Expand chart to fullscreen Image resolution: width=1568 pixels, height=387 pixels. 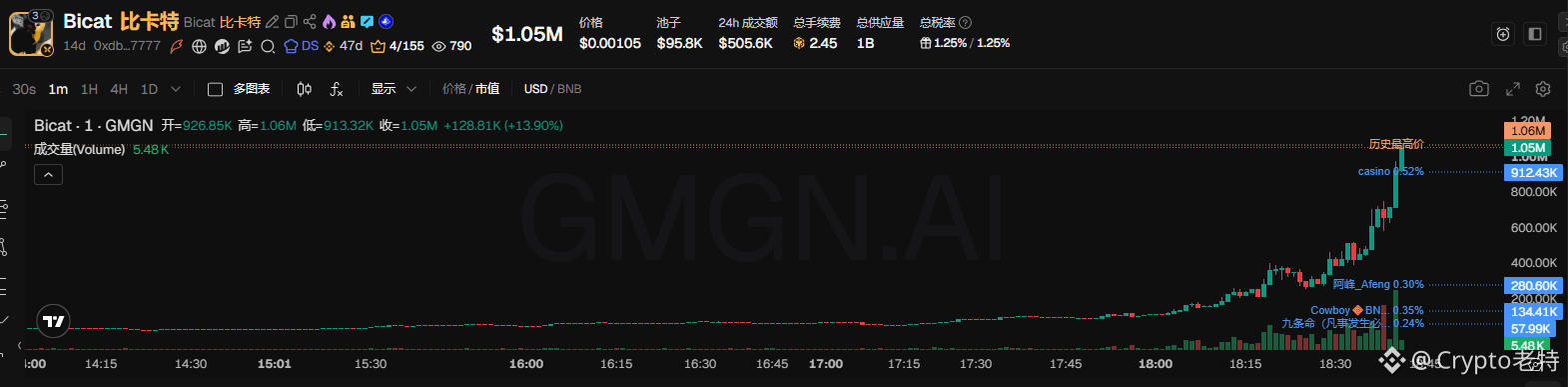[1513, 89]
